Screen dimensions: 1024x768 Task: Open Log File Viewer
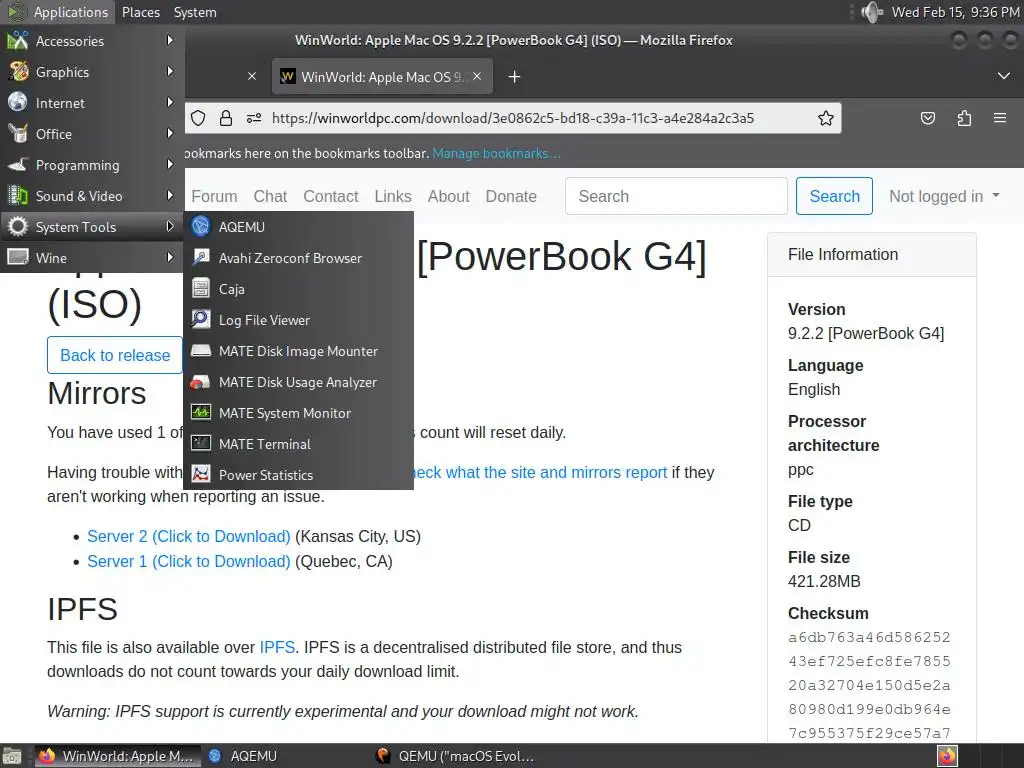pos(298,320)
